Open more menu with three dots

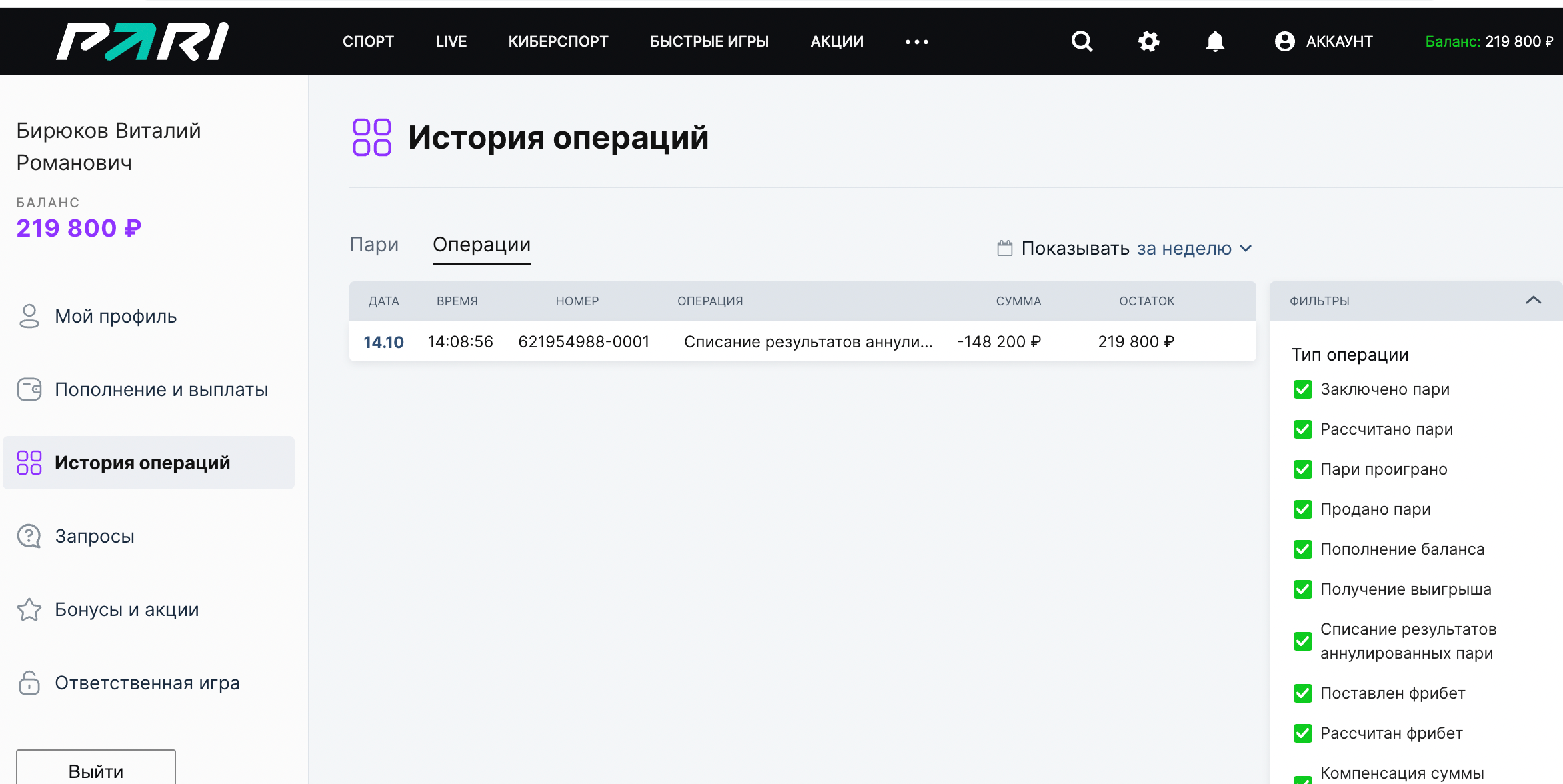pos(916,41)
